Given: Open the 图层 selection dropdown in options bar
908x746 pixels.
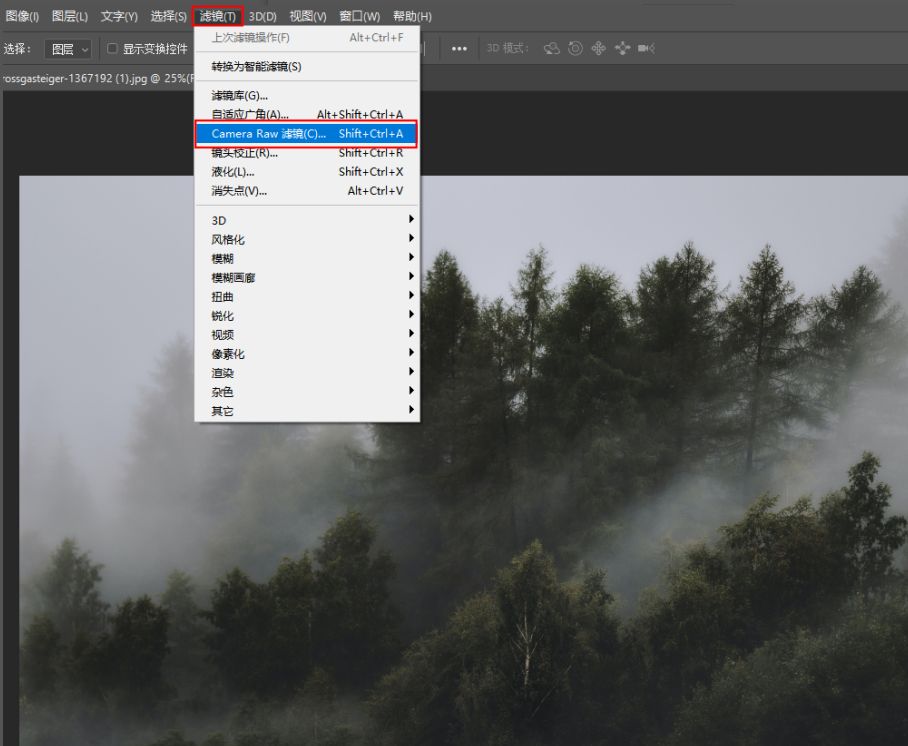Looking at the screenshot, I should pyautogui.click(x=68, y=49).
